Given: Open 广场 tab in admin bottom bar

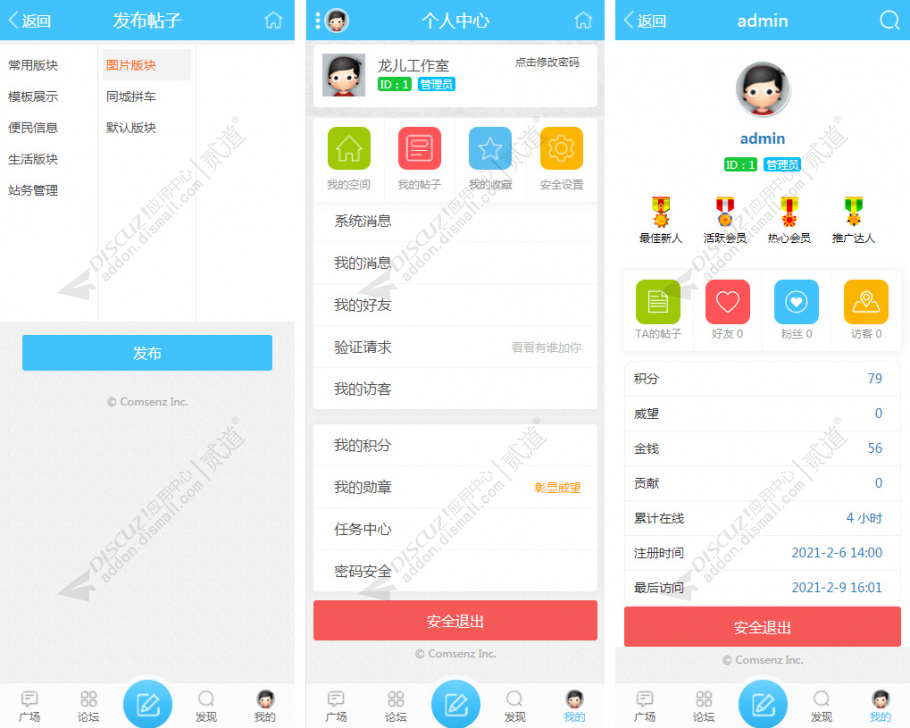Looking at the screenshot, I should (x=645, y=706).
